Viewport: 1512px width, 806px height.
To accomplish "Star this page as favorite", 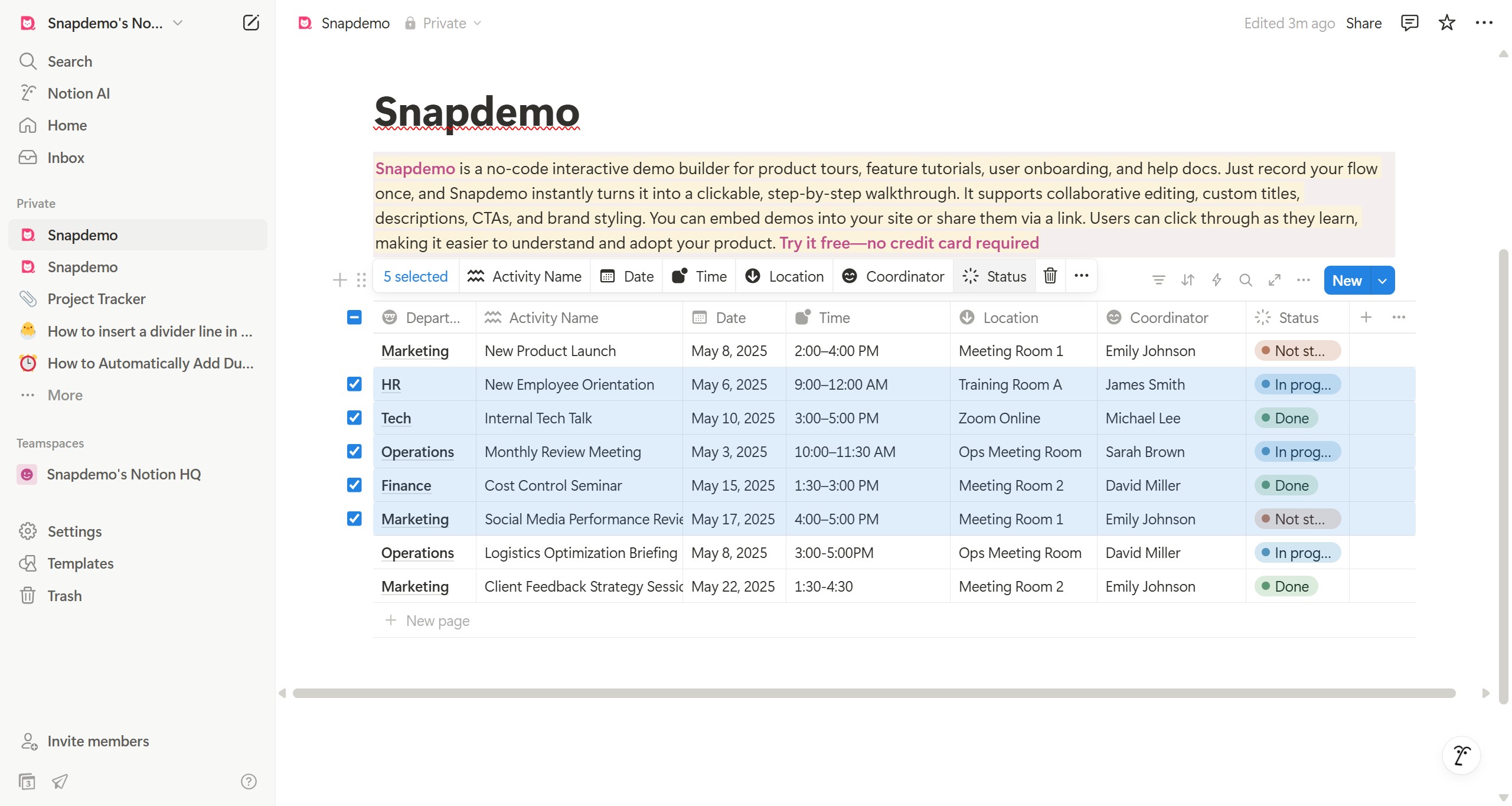I will pos(1446,23).
